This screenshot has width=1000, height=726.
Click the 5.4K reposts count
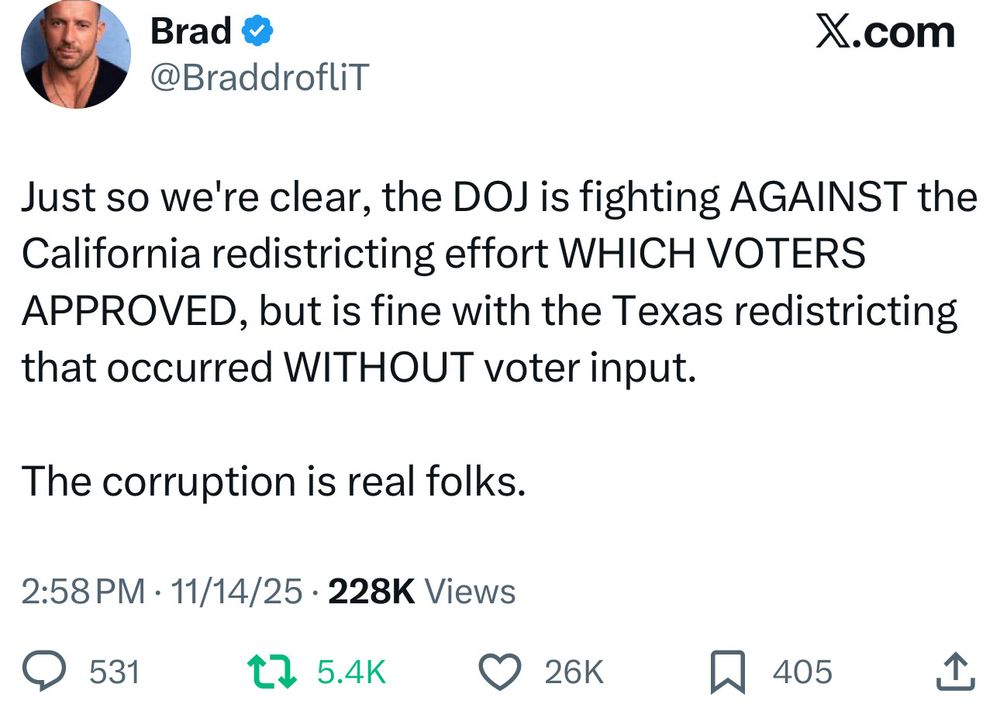(x=351, y=672)
